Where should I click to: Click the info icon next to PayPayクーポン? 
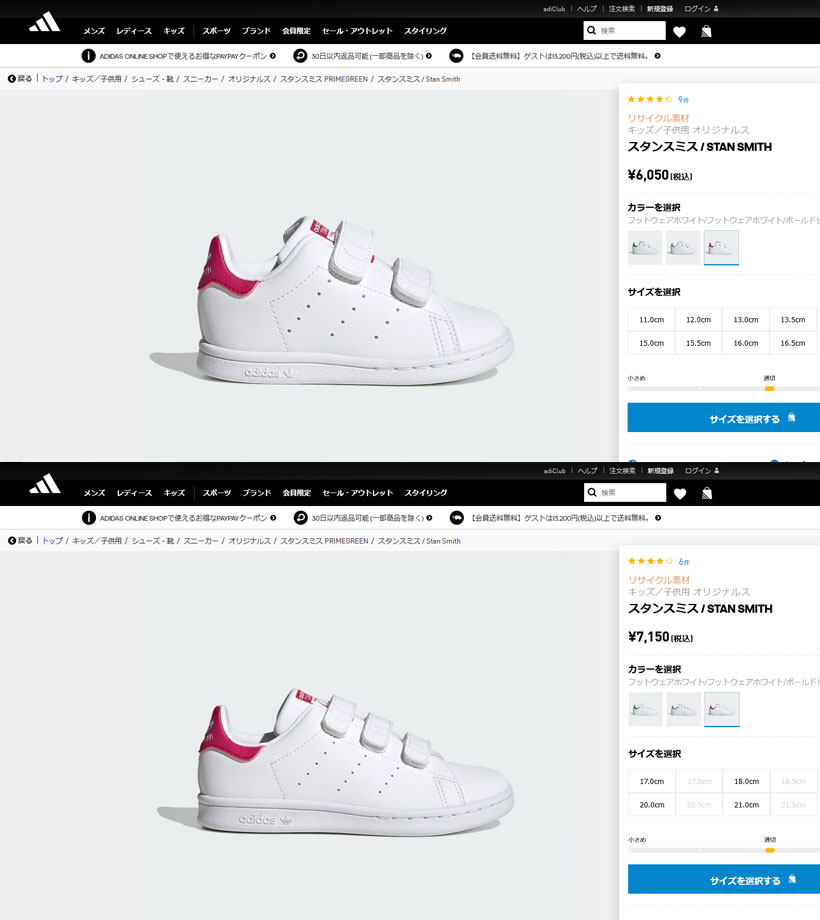click(88, 55)
